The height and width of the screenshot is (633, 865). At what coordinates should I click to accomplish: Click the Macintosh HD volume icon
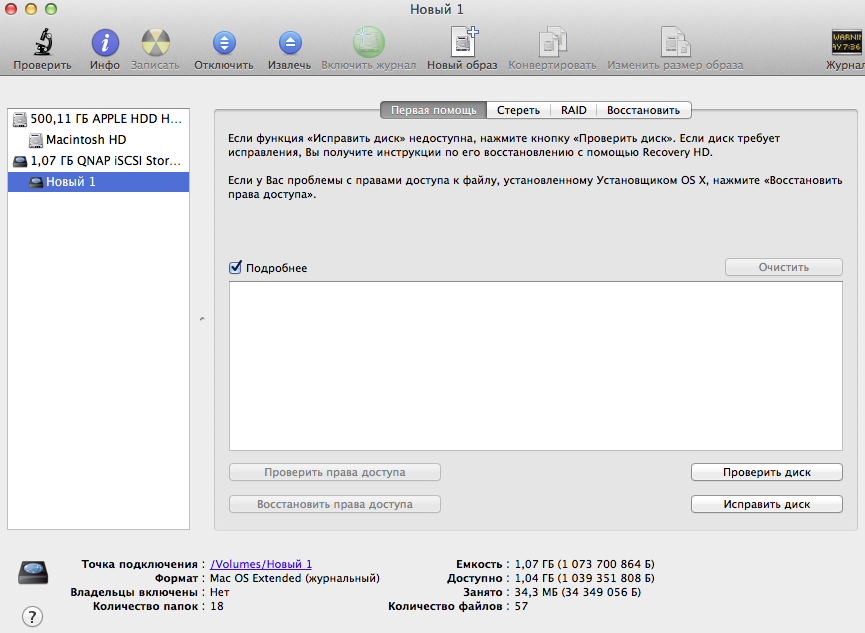tap(36, 140)
